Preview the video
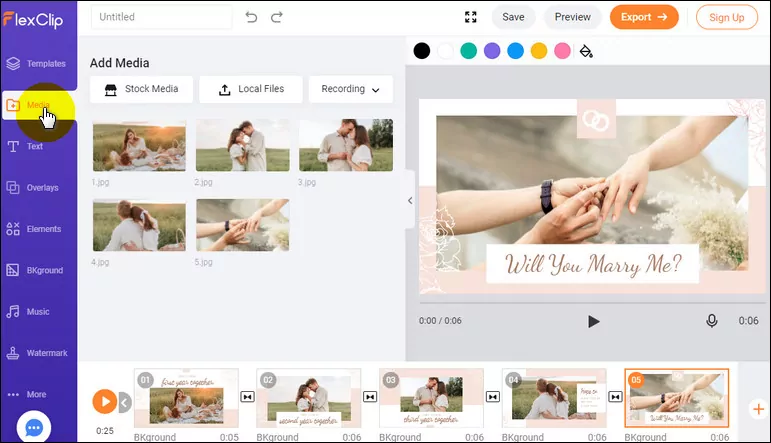This screenshot has height=443, width=771. 572,17
